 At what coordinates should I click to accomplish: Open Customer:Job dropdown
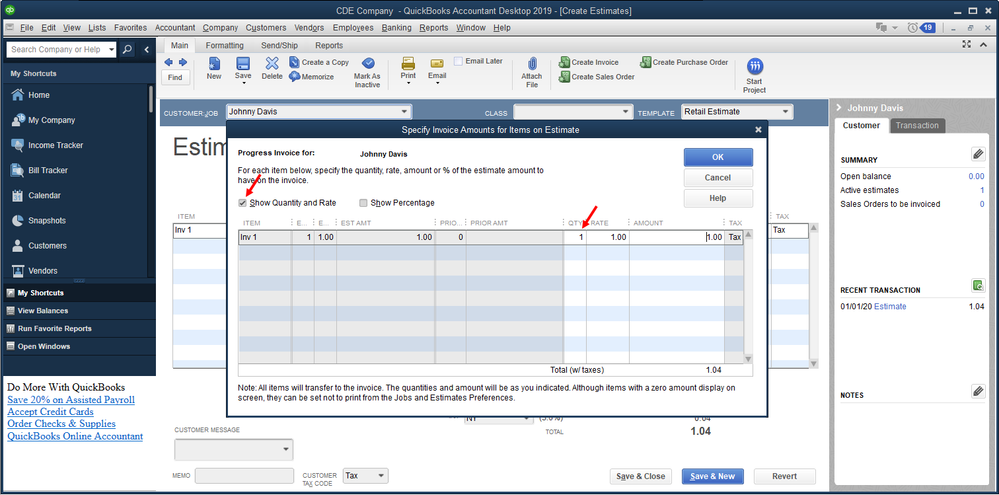point(404,112)
